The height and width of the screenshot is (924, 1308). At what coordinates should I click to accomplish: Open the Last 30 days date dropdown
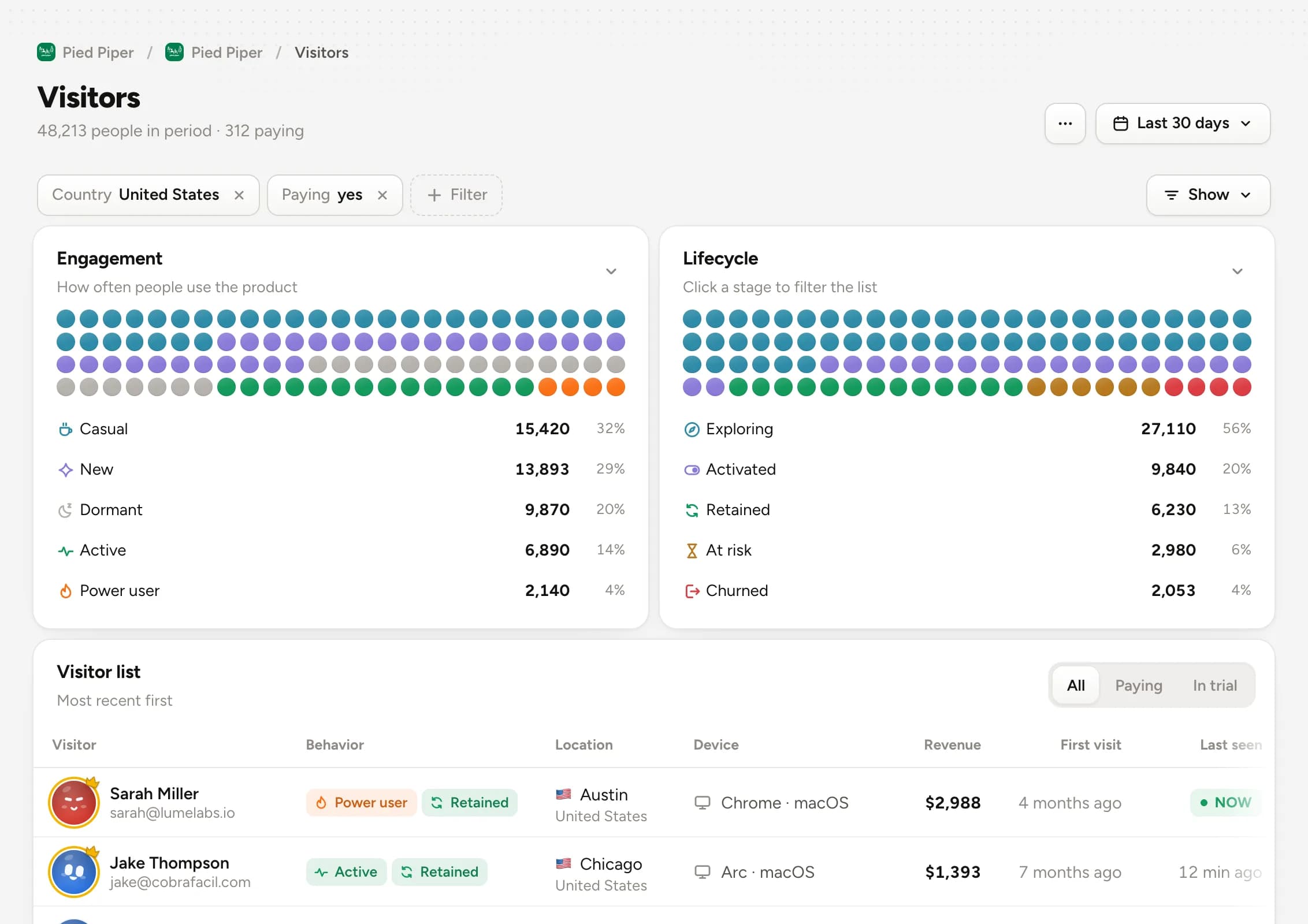[x=1183, y=124]
